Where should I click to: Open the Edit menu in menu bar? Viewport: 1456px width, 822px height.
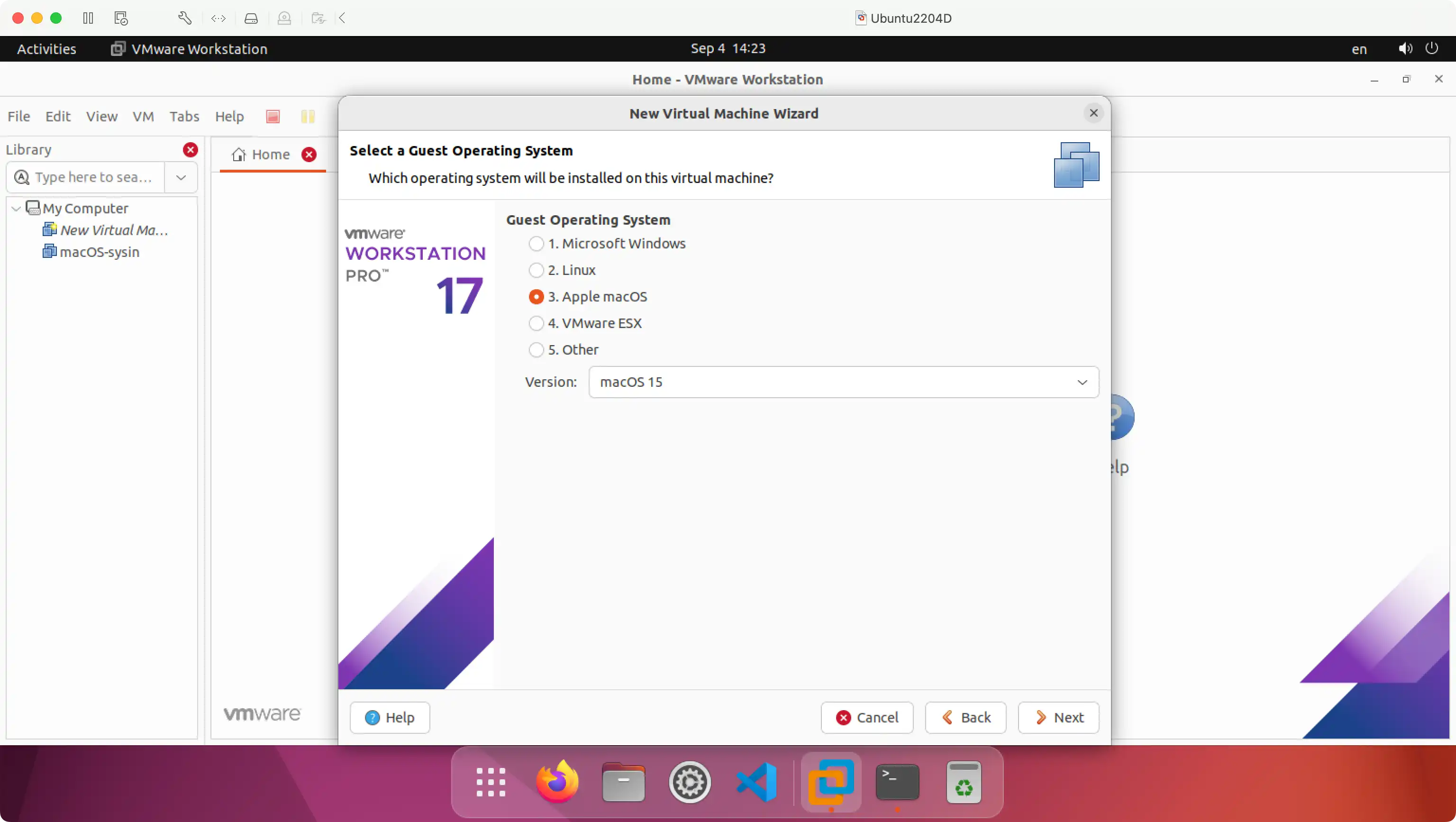coord(57,116)
